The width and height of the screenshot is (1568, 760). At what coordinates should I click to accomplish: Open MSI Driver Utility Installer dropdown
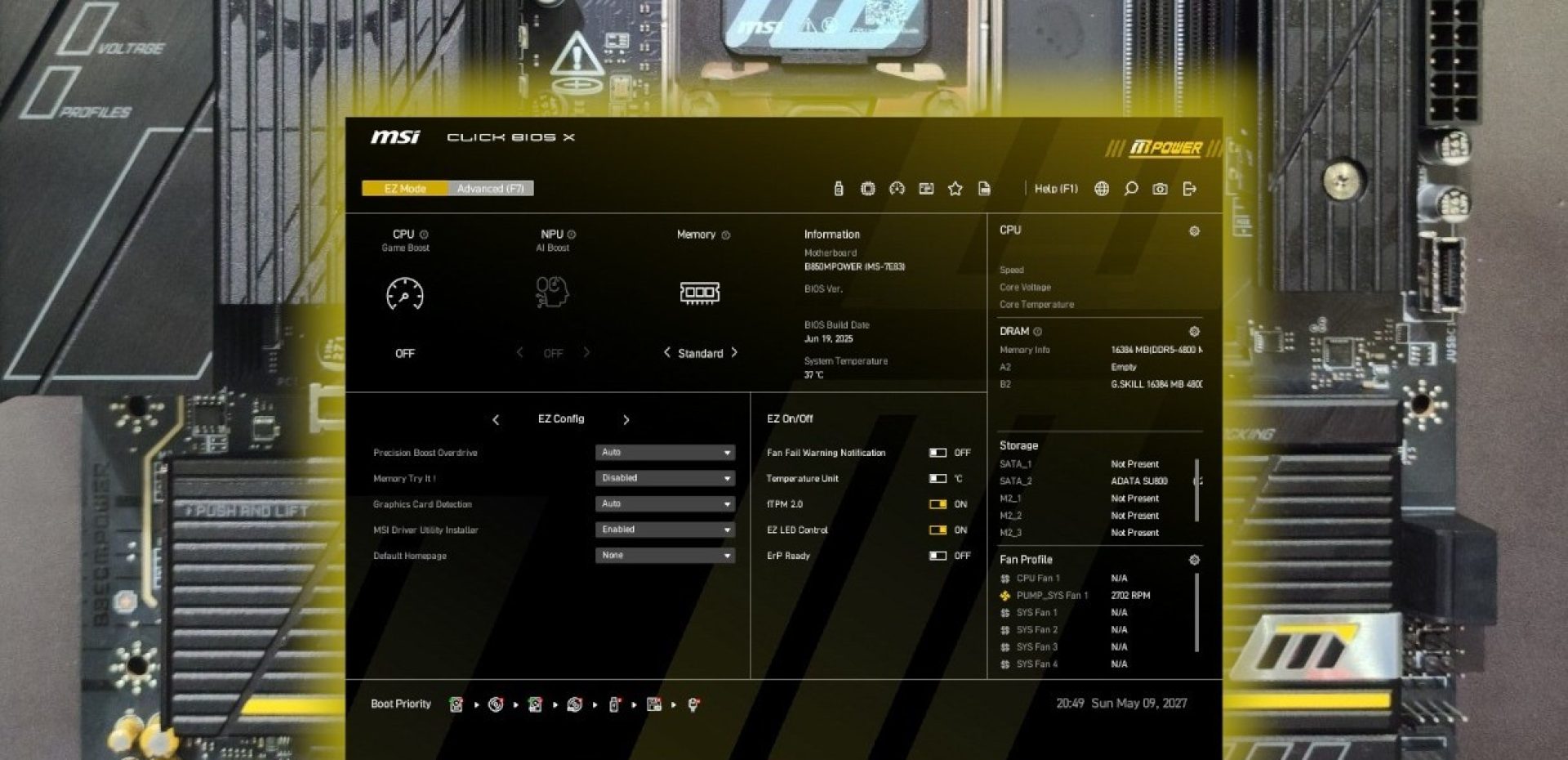point(665,530)
